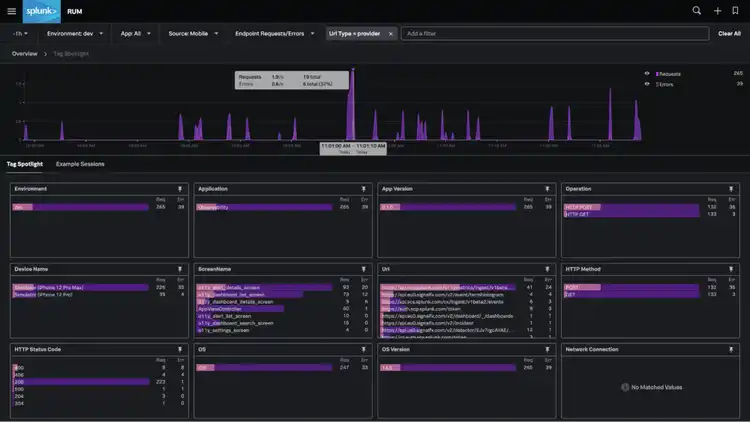Toggle Errors series visibility in legend
The height and width of the screenshot is (422, 750).
646,84
